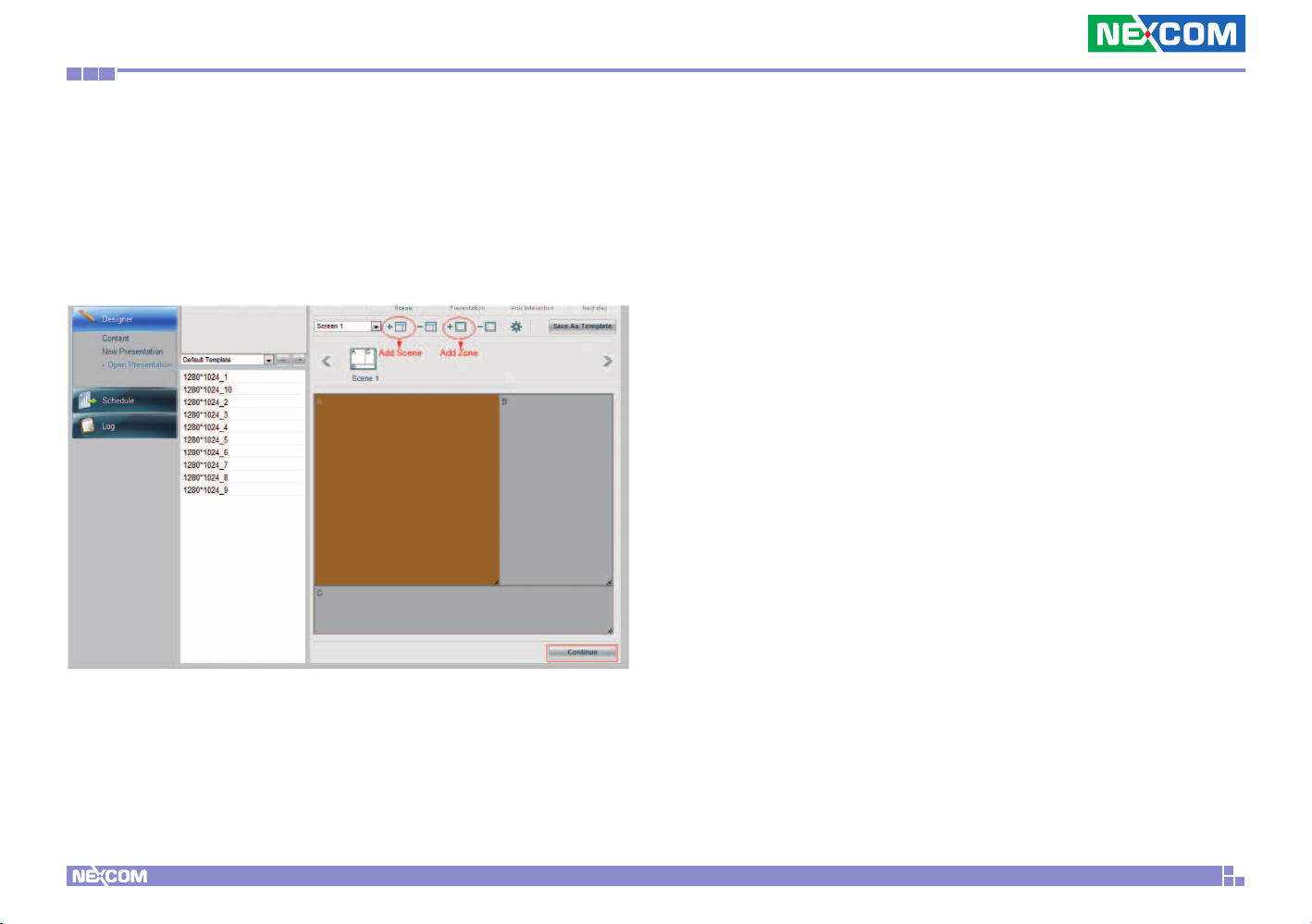Open the Log section
This screenshot has width=1312, height=924.
point(125,426)
